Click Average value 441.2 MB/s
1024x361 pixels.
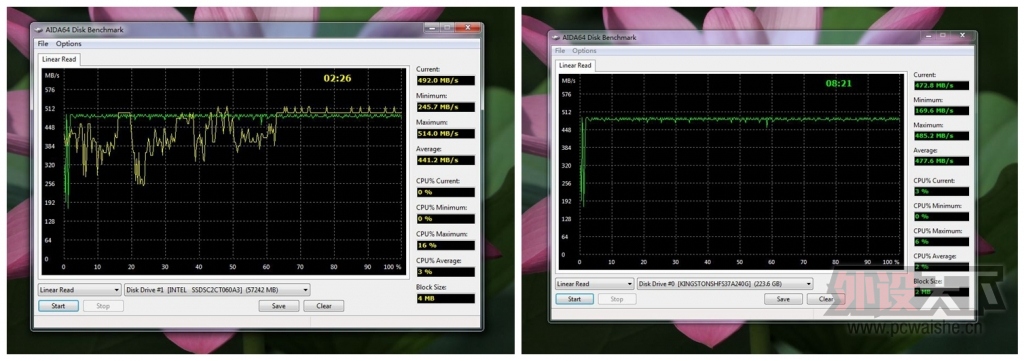[445, 161]
